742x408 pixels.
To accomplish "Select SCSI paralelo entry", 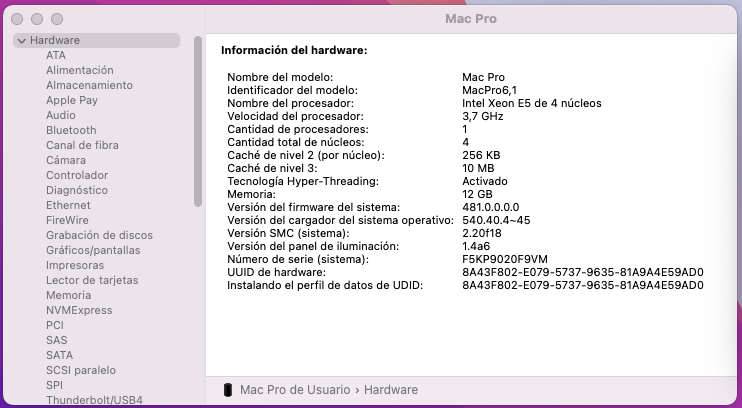I will click(x=81, y=370).
